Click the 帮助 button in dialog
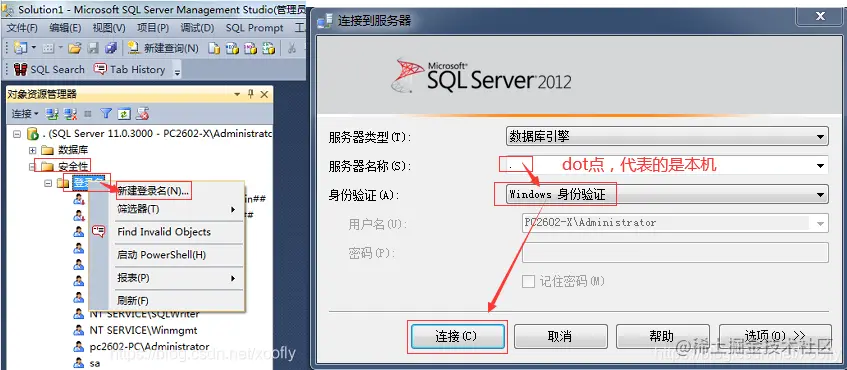 662,337
